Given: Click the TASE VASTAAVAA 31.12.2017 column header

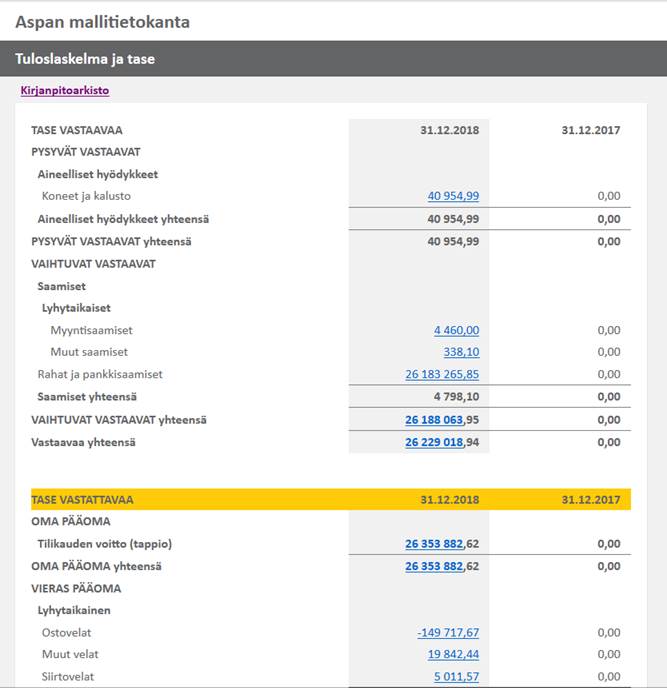Looking at the screenshot, I should [591, 130].
